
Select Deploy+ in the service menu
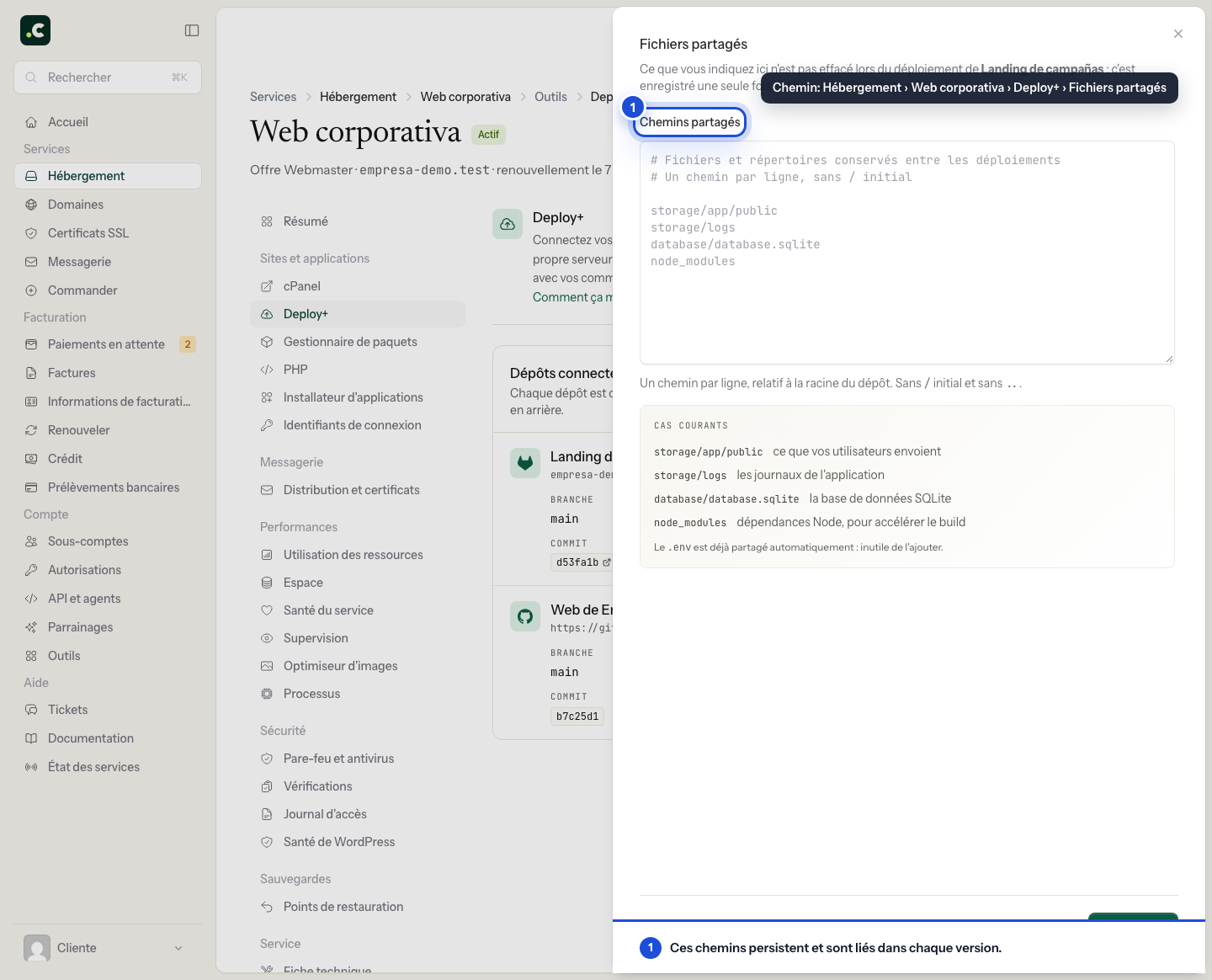(358, 314)
